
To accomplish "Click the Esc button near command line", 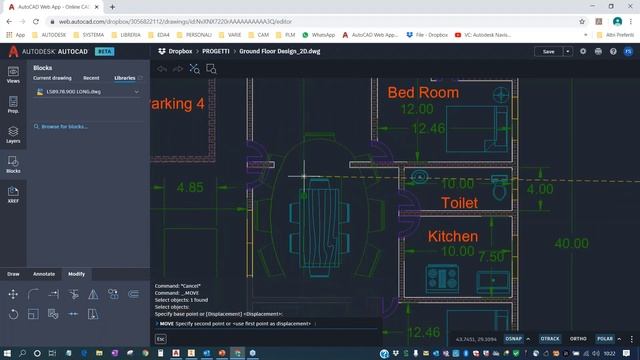I will click(160, 339).
